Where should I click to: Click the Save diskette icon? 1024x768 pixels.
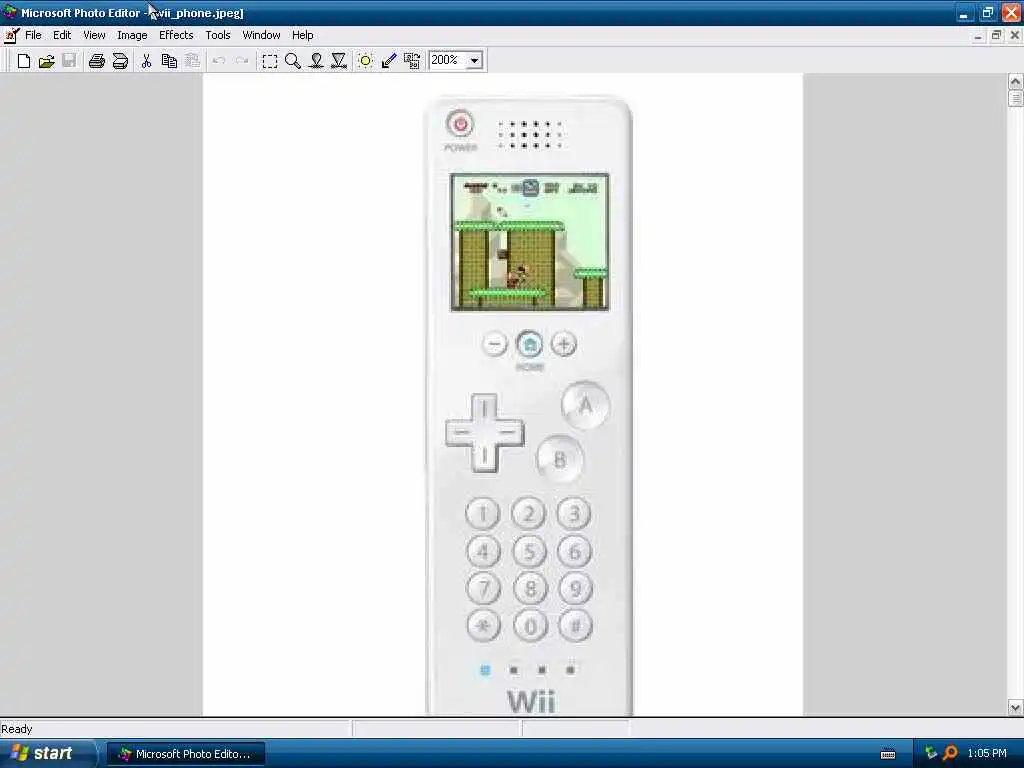pyautogui.click(x=69, y=61)
